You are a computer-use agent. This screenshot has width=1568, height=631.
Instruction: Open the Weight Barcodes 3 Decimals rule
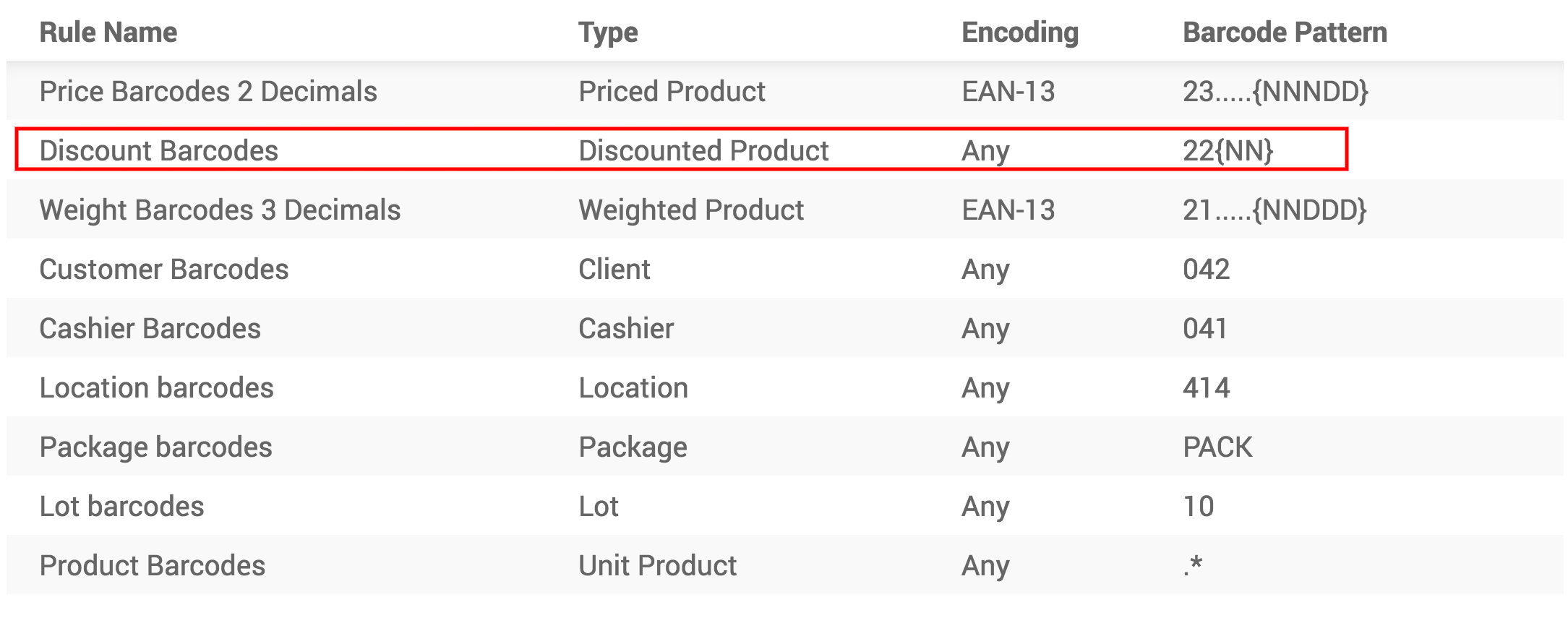click(x=220, y=210)
